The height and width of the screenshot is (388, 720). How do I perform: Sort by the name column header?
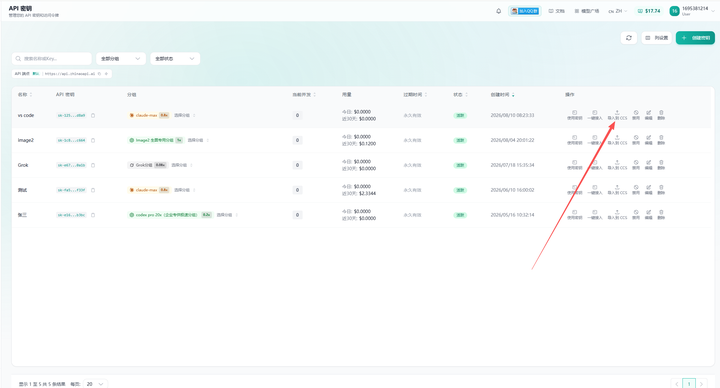coord(25,95)
